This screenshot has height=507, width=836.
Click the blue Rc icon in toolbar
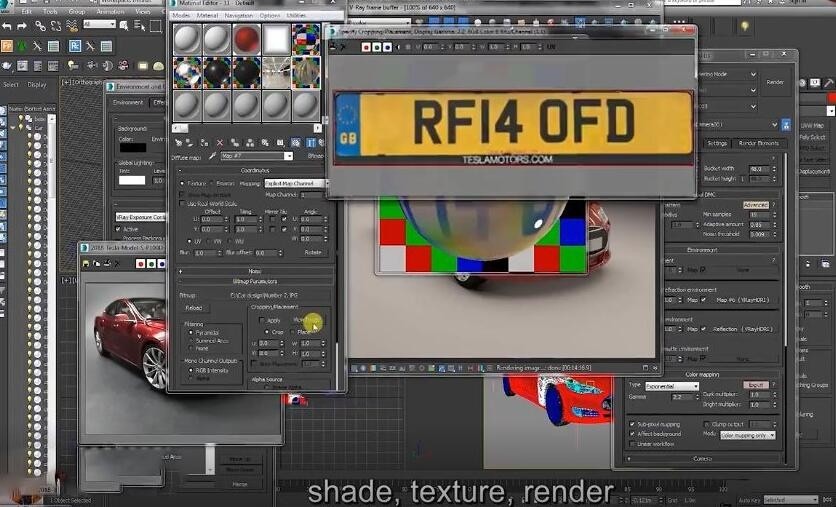tap(75, 46)
